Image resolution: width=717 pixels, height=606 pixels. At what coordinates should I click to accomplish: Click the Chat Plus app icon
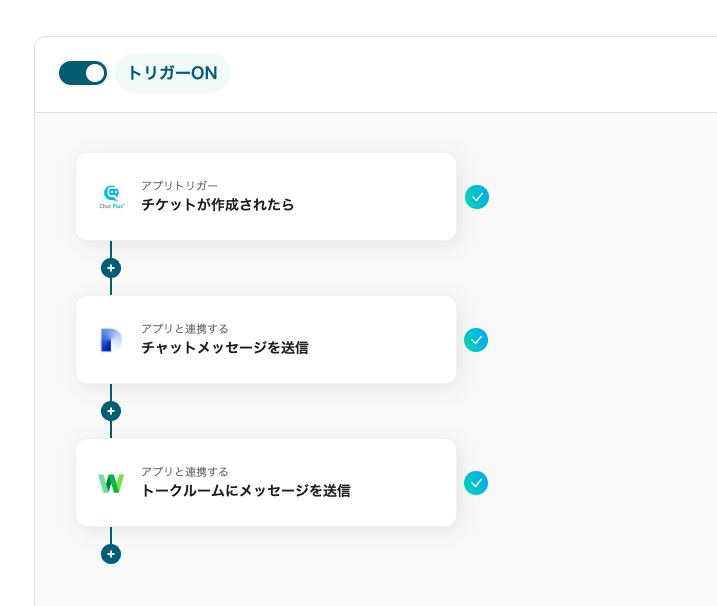click(111, 196)
